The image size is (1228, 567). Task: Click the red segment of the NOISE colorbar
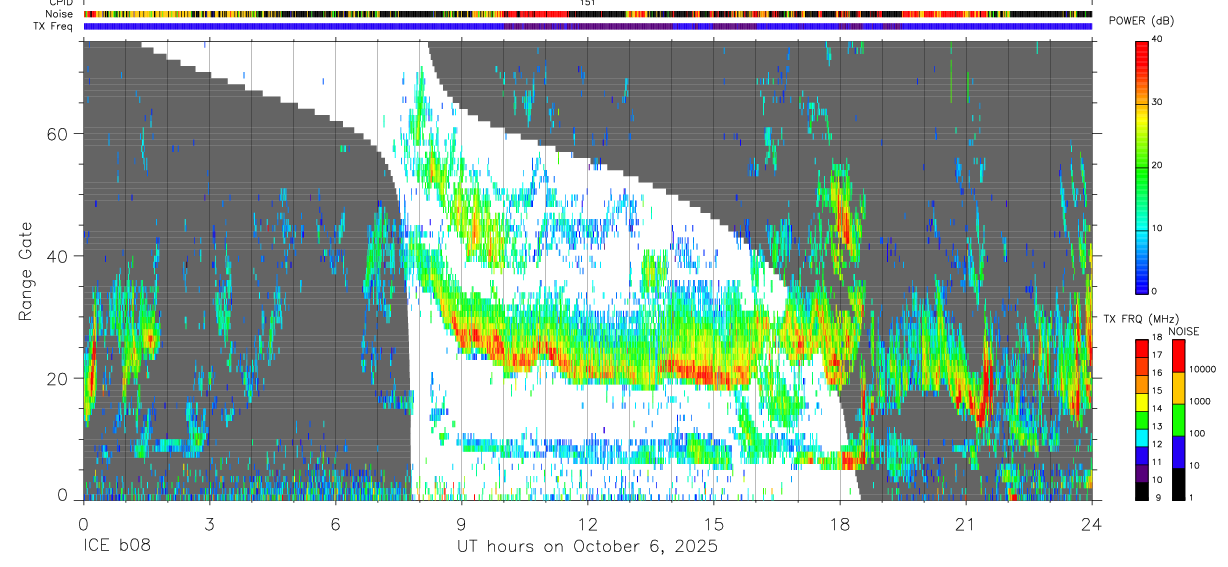click(1178, 356)
